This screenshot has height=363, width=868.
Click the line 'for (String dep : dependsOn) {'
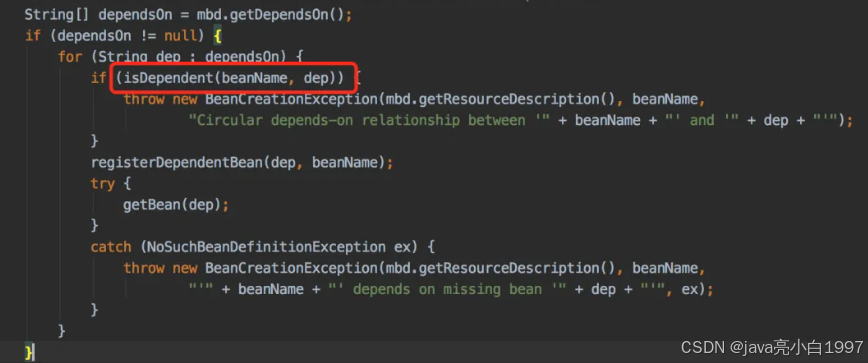coord(180,57)
